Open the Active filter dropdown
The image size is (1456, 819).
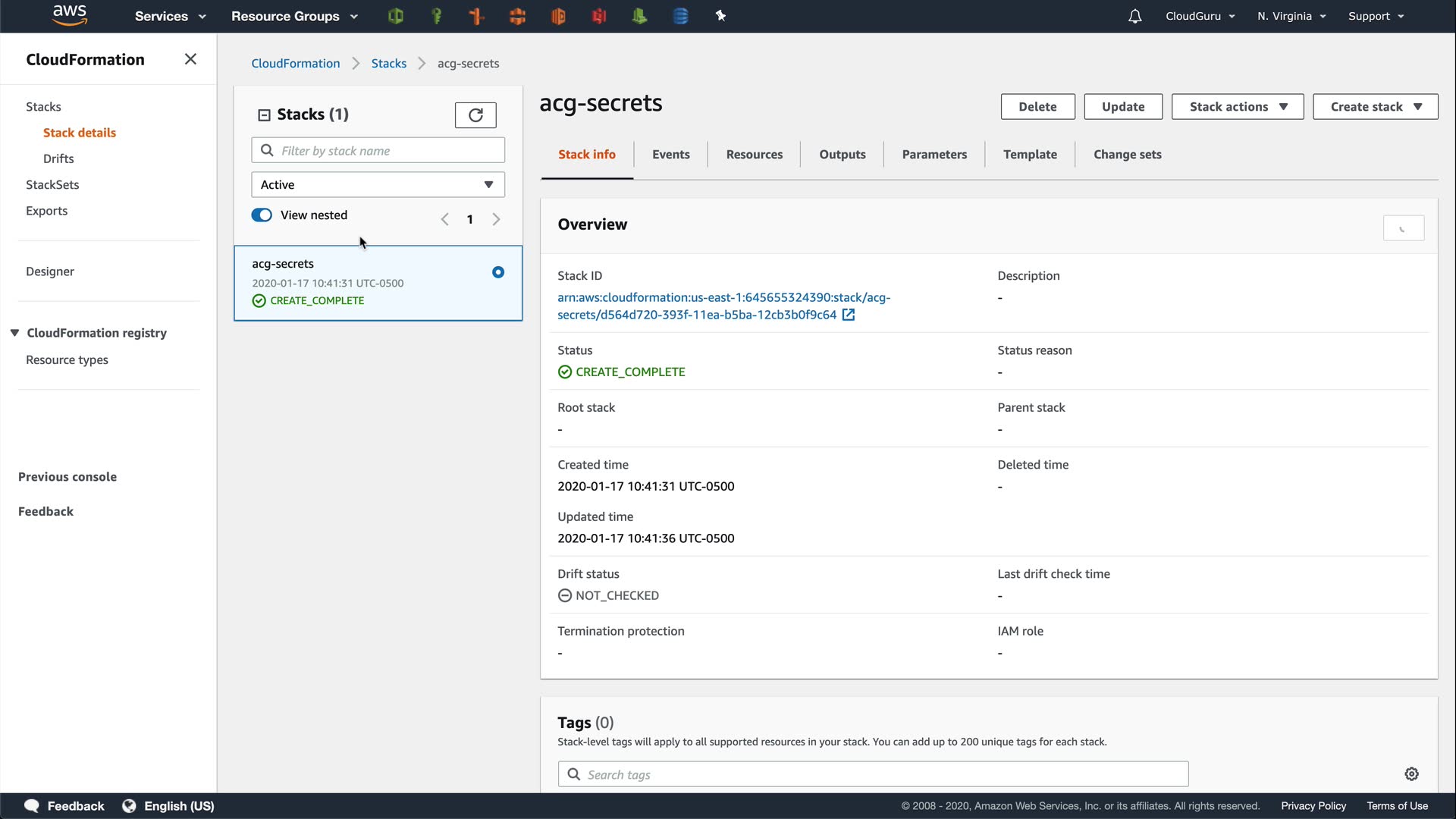(x=378, y=184)
